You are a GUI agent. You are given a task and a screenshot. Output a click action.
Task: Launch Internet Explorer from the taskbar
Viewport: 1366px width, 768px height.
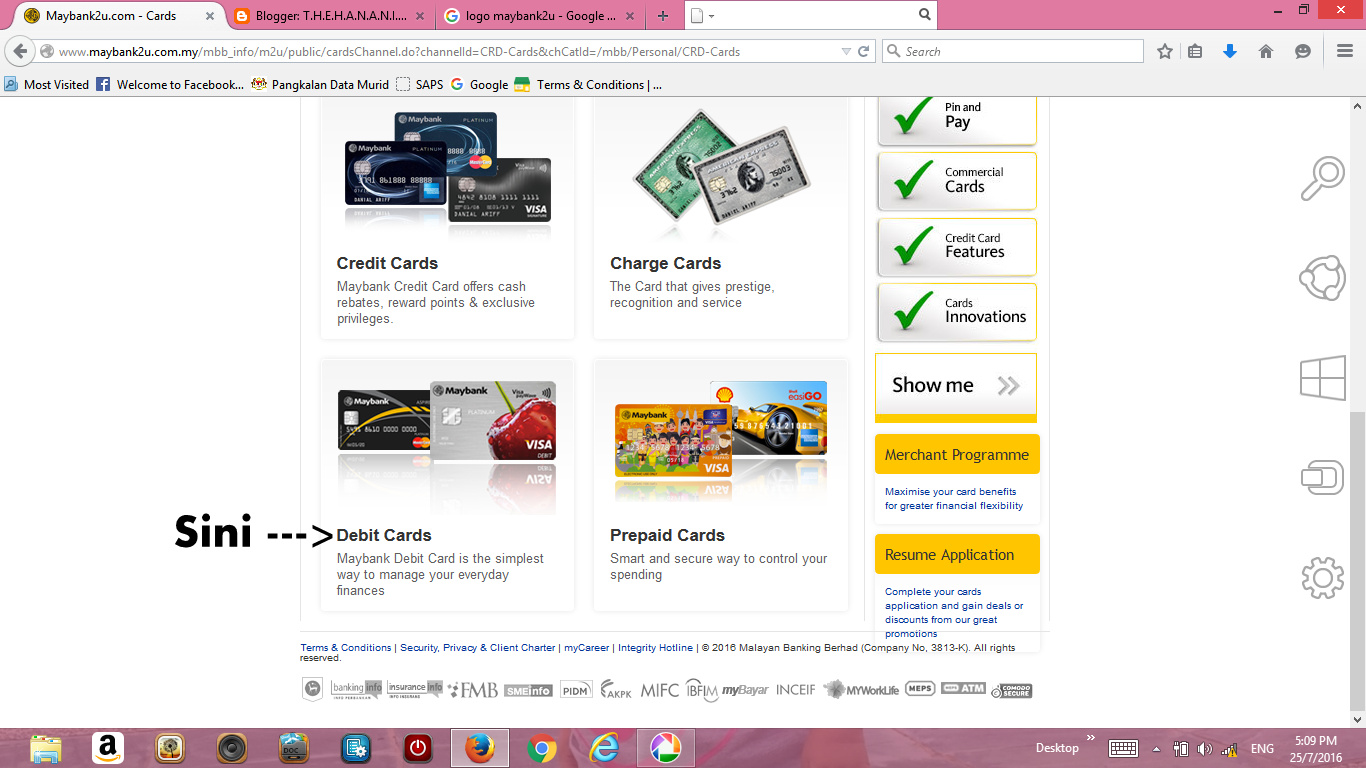(x=604, y=748)
